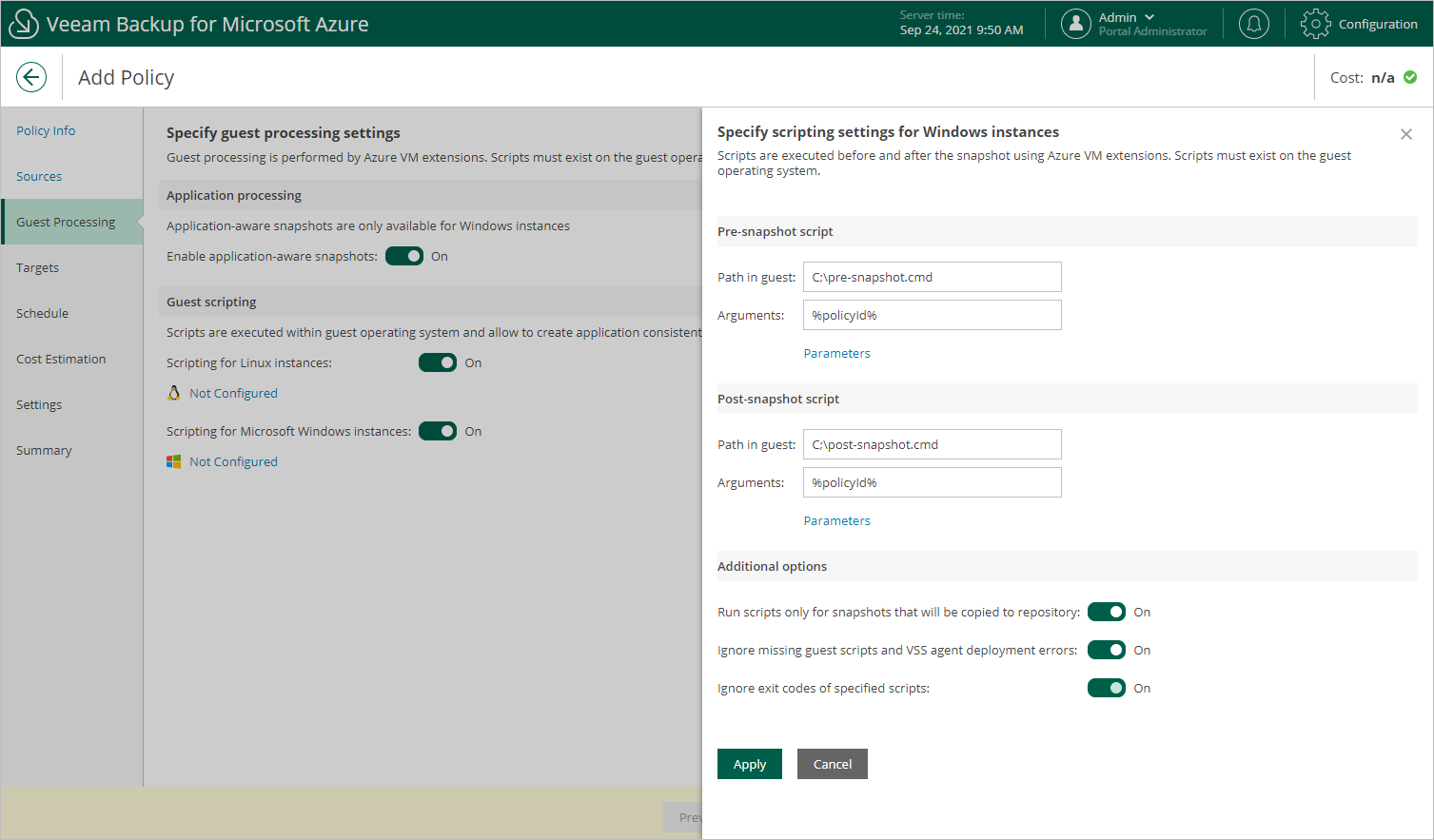This screenshot has width=1434, height=840.
Task: Open the Targets step
Action: click(x=37, y=267)
